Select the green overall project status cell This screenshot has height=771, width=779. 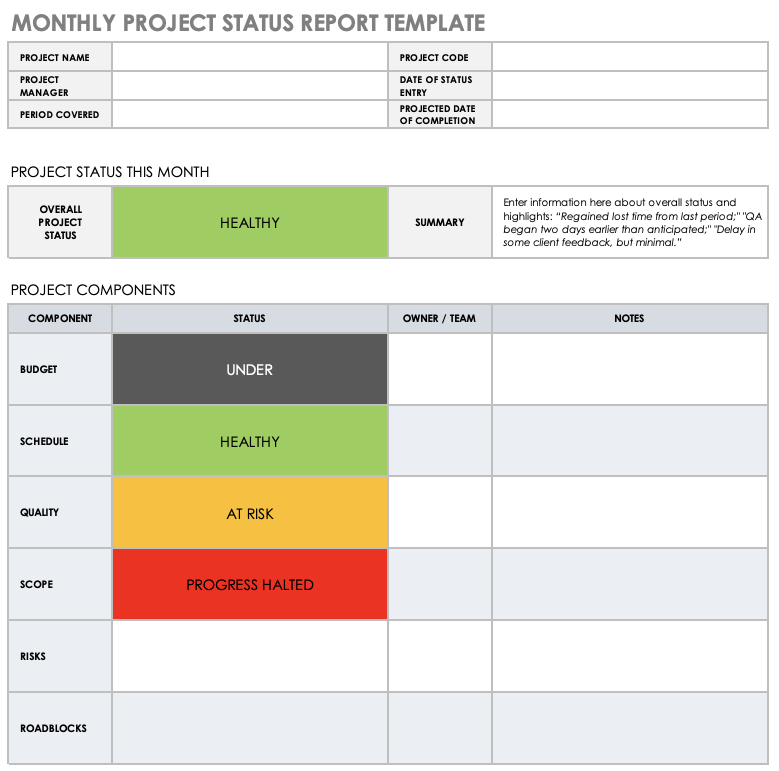[x=249, y=223]
